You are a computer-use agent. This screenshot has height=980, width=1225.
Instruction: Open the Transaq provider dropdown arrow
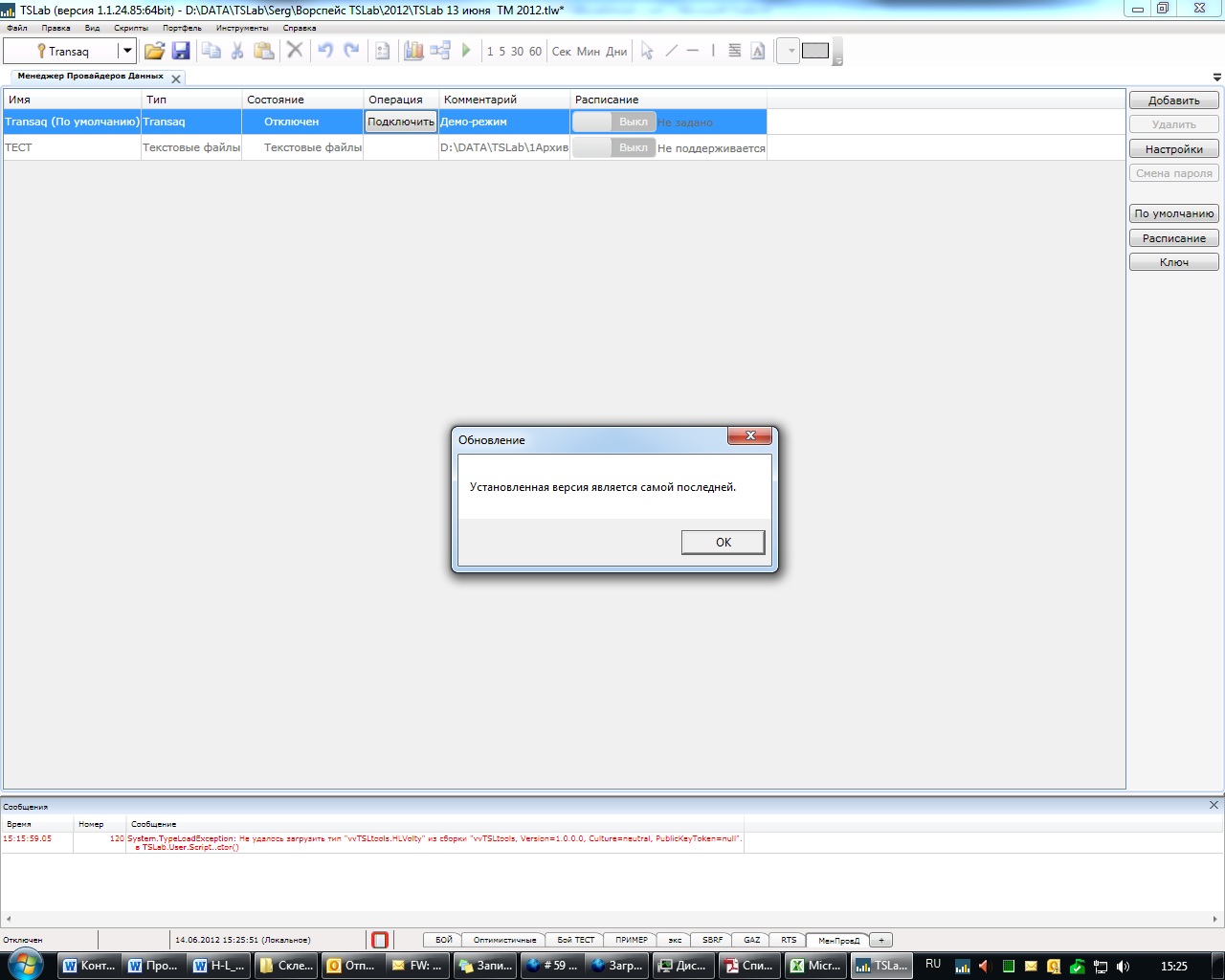pyautogui.click(x=126, y=51)
